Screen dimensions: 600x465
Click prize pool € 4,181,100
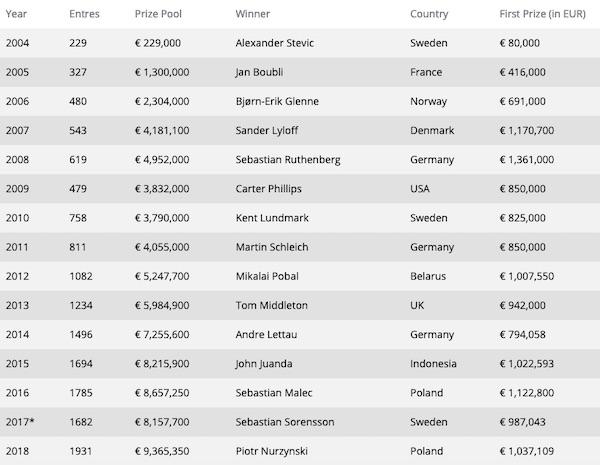click(x=162, y=131)
